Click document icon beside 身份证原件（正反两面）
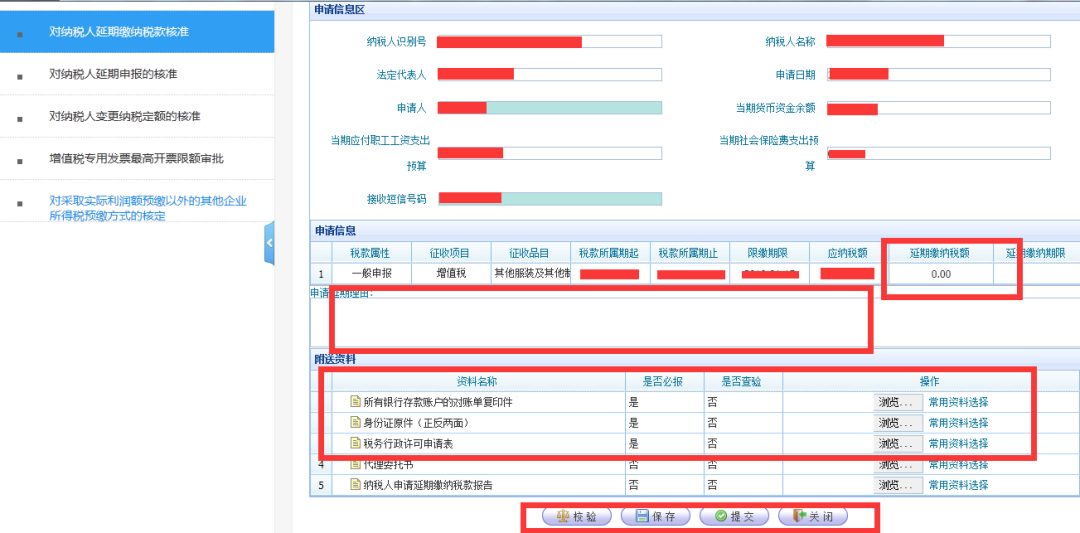Image resolution: width=1080 pixels, height=533 pixels. (355, 423)
